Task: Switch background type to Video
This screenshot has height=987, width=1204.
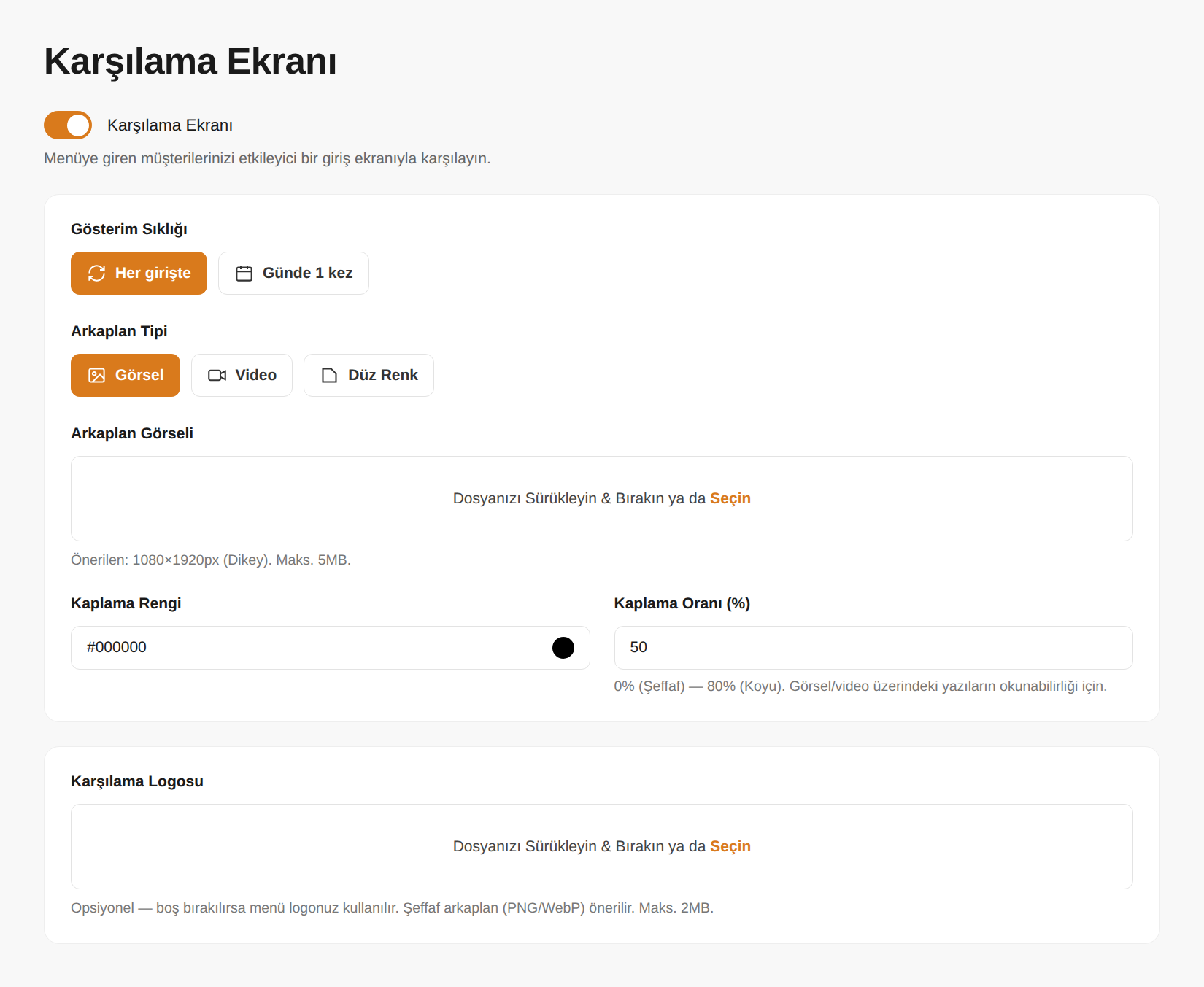Action: pyautogui.click(x=242, y=375)
